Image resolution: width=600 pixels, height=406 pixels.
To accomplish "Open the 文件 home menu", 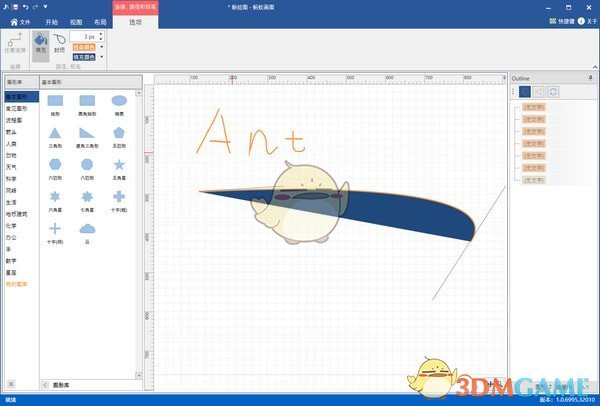I will 20,22.
